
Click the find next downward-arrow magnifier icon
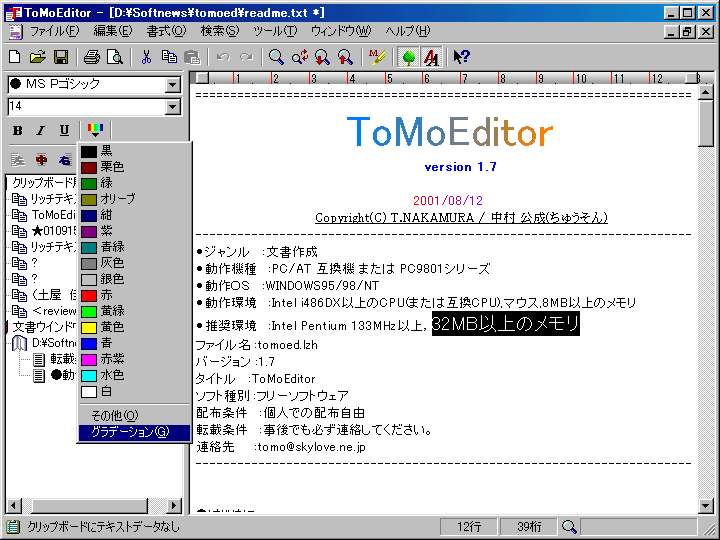322,57
